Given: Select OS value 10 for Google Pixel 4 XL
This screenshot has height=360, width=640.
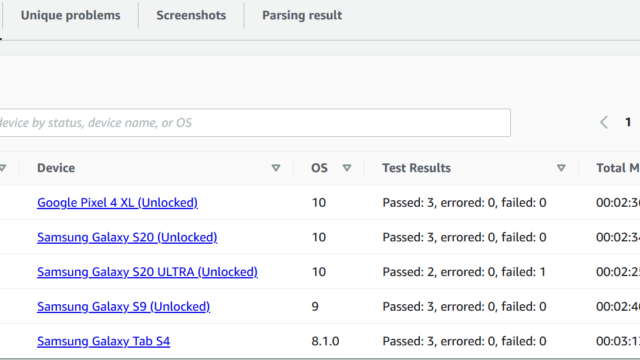Looking at the screenshot, I should pos(319,202).
